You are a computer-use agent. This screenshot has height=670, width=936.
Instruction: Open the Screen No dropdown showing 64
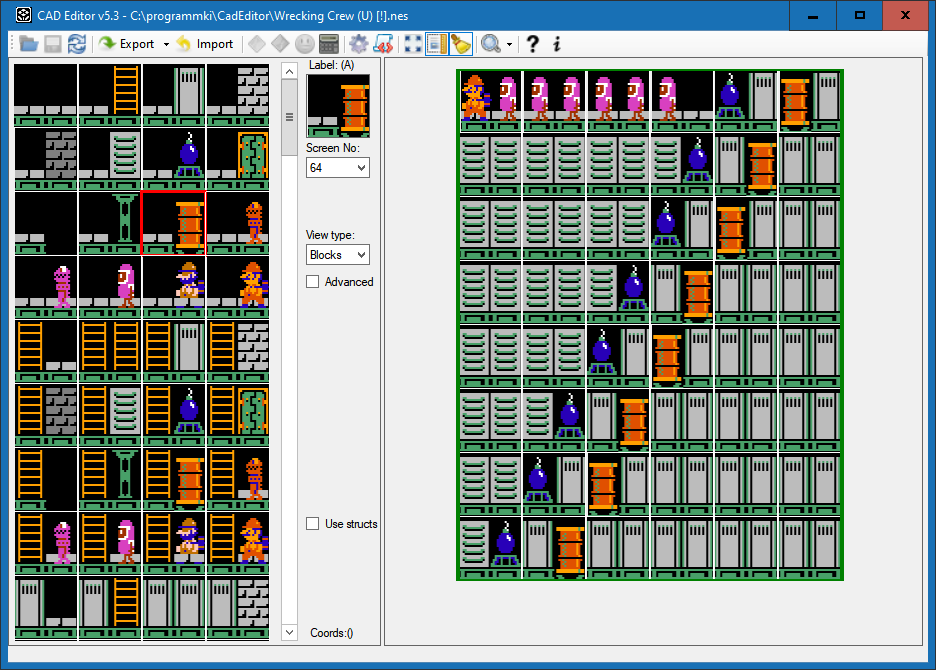[x=338, y=168]
